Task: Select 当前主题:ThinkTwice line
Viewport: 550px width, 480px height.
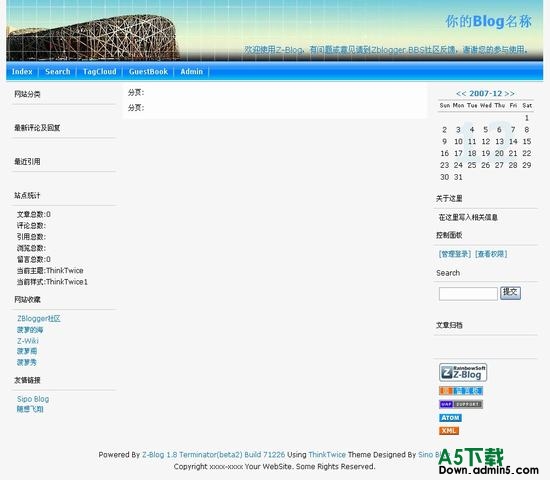Action: click(x=50, y=271)
